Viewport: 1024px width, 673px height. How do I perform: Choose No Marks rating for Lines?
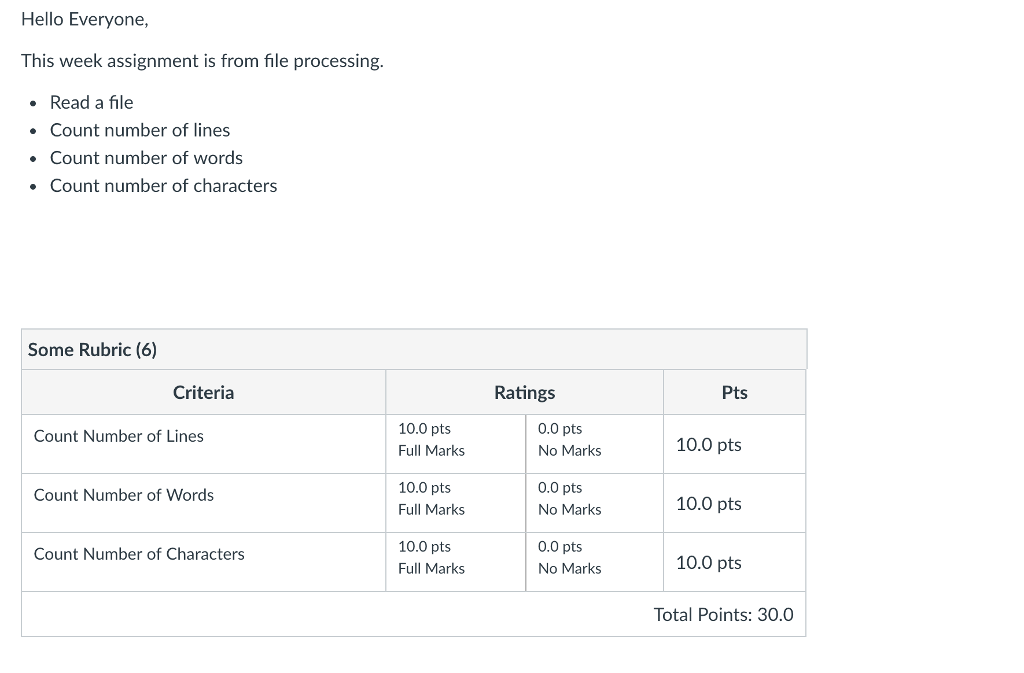(x=594, y=444)
